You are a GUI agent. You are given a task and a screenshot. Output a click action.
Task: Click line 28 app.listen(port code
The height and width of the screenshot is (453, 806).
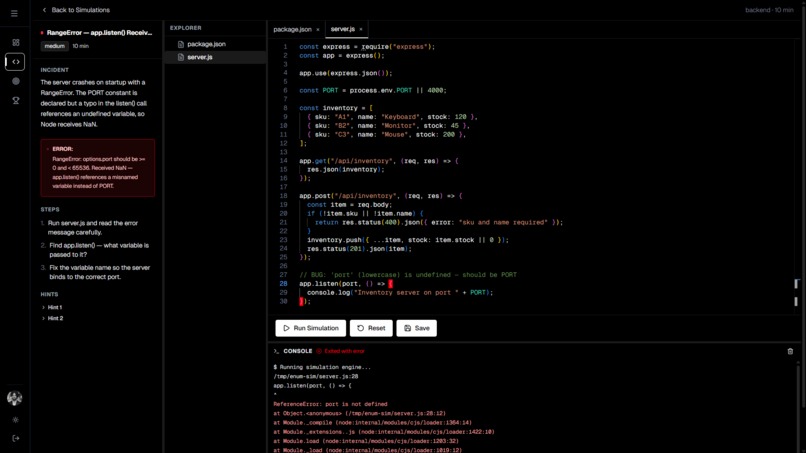click(346, 284)
